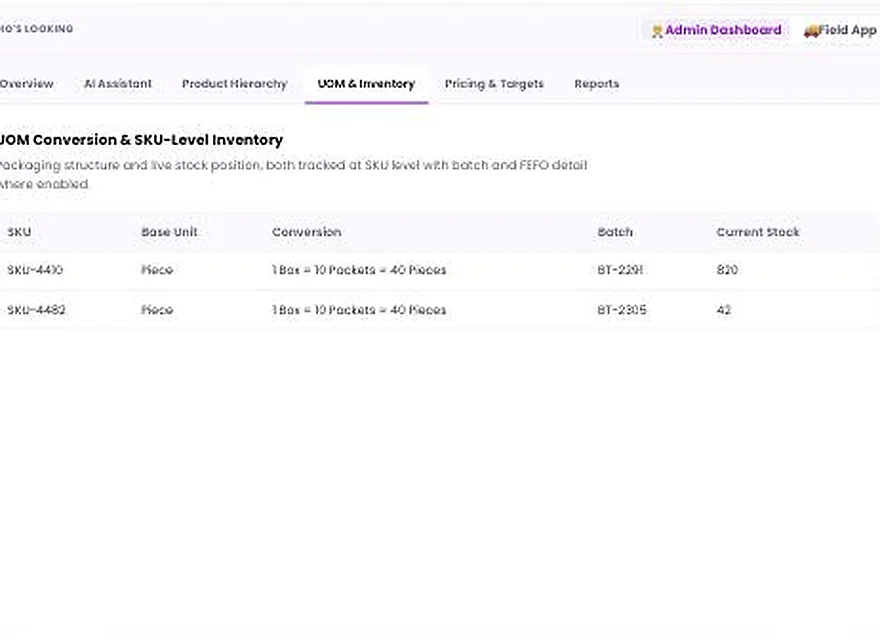This screenshot has width=880, height=640.
Task: Switch to the Reports tab
Action: 597,84
